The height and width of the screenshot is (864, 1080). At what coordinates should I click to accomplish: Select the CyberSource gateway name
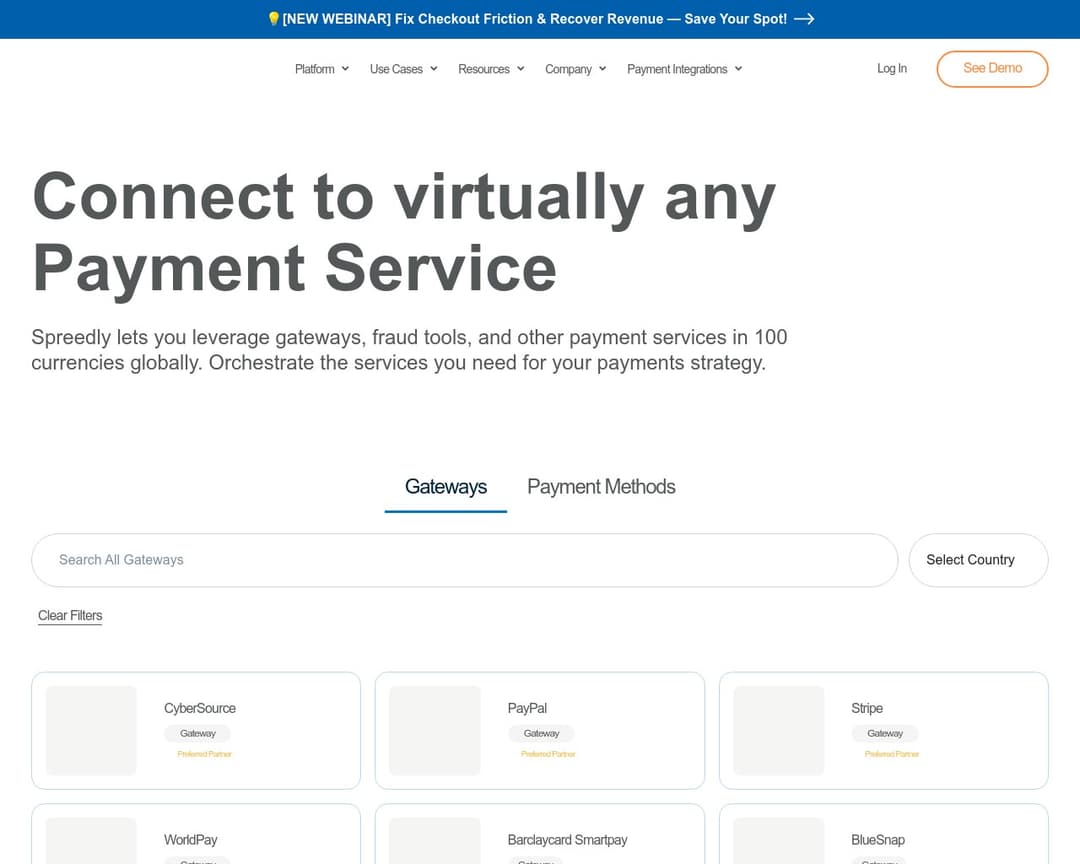200,708
